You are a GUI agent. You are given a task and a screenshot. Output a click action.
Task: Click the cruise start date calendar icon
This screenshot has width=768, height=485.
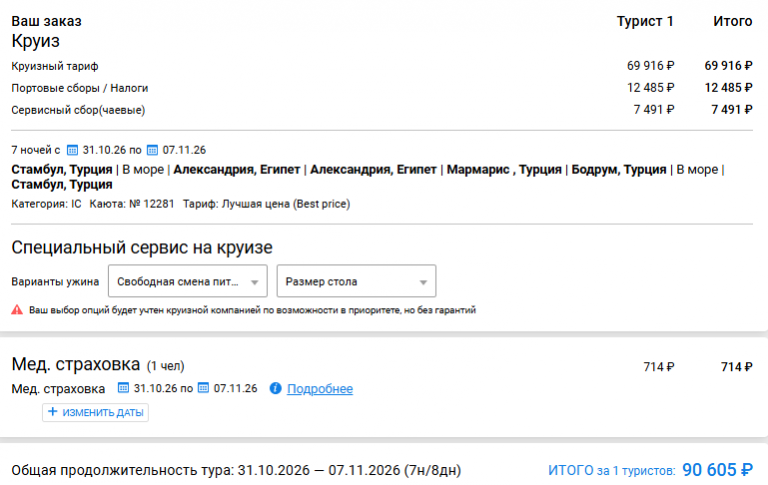tap(72, 150)
